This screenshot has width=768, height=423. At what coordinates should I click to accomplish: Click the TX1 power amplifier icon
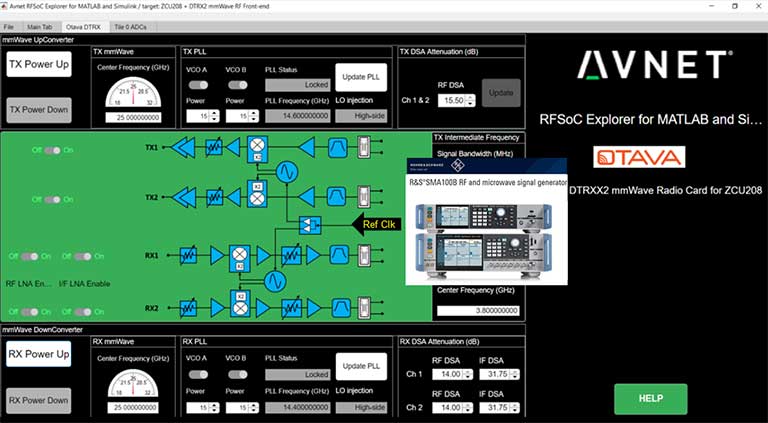(x=184, y=148)
